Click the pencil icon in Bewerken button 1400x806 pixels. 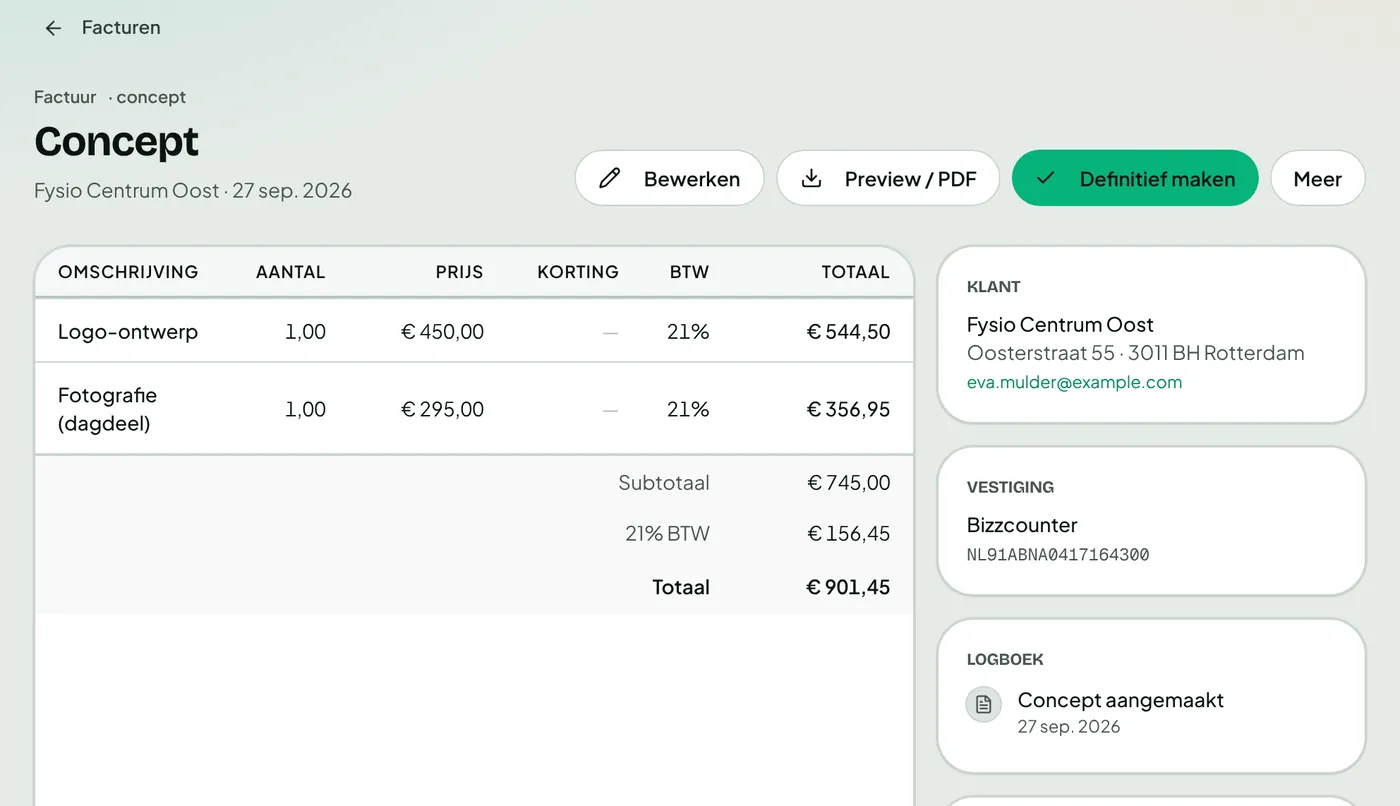click(609, 179)
